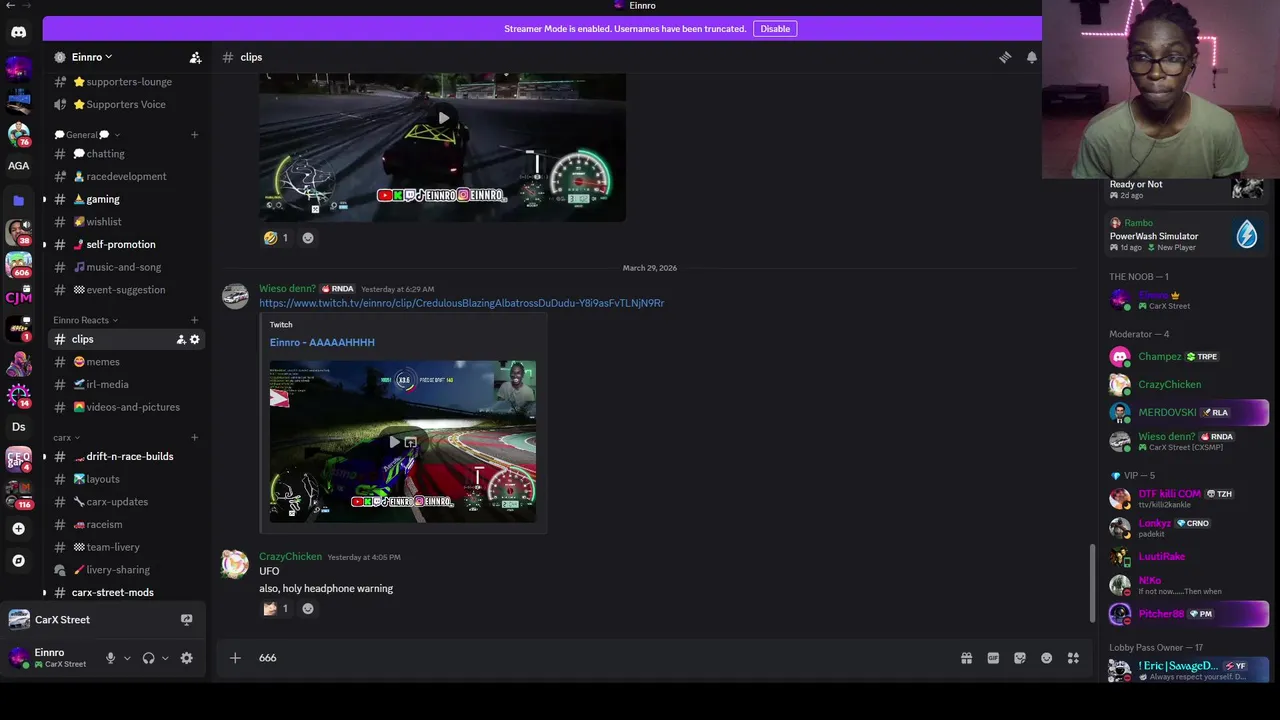Open member LuutiRake in member list
Image resolution: width=1280 pixels, height=720 pixels.
(1188, 556)
